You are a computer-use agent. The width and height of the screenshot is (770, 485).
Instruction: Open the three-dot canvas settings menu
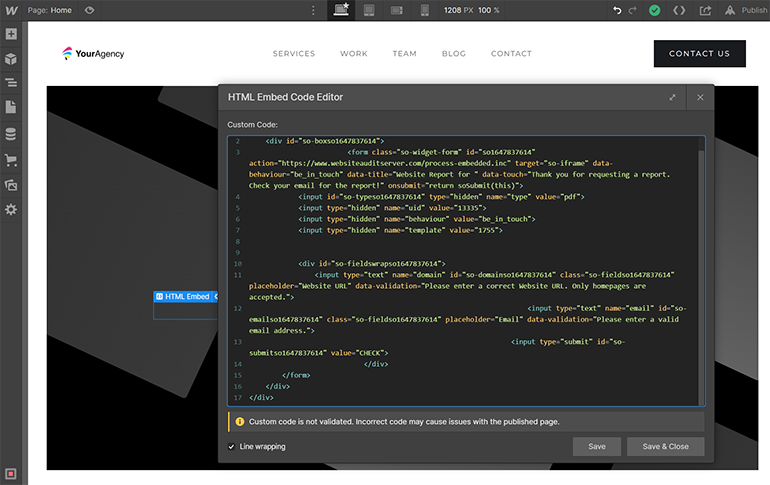(313, 10)
